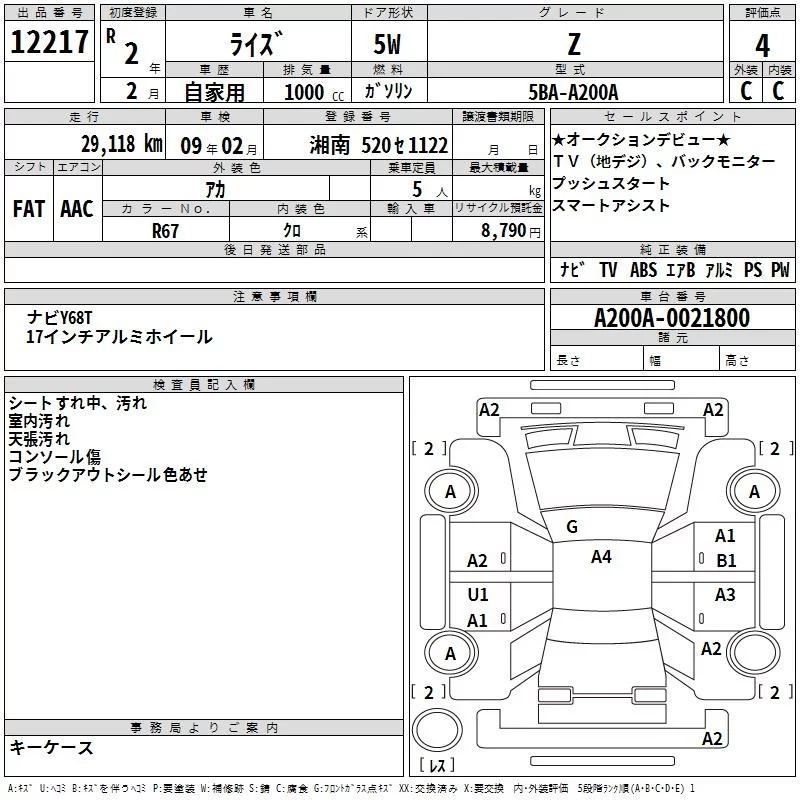Viewport: 800px width, 800px height.
Task: Click chassis number A200A-0021800
Action: pos(672,318)
